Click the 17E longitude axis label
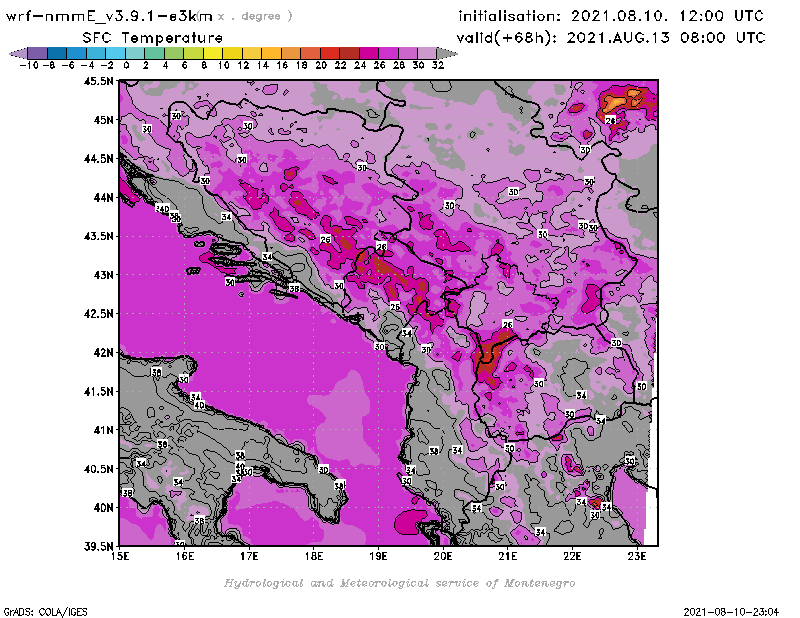Image resolution: width=800 pixels, height=618 pixels. point(249,556)
